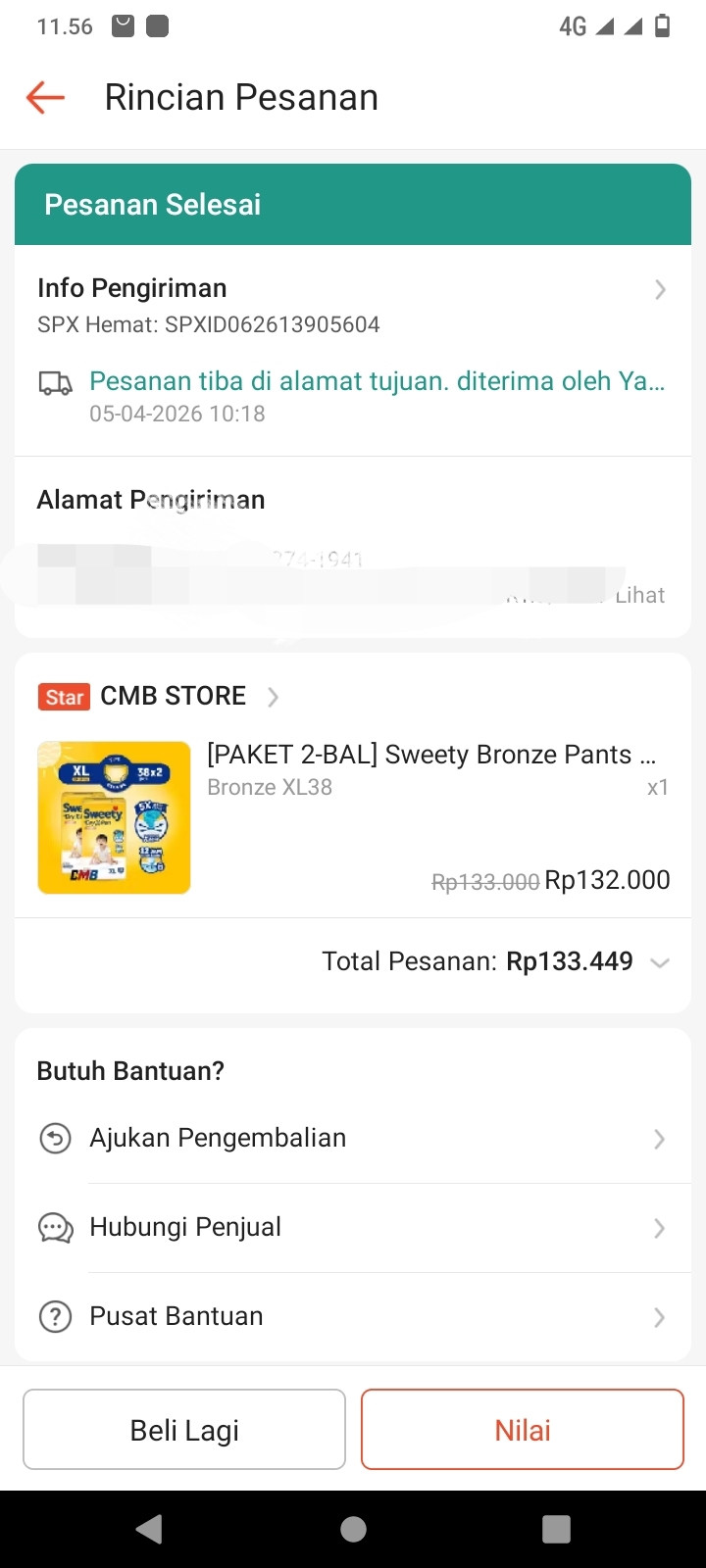Open the delivery status message in green
Viewport: 706px width, 1568px height.
pos(377,381)
